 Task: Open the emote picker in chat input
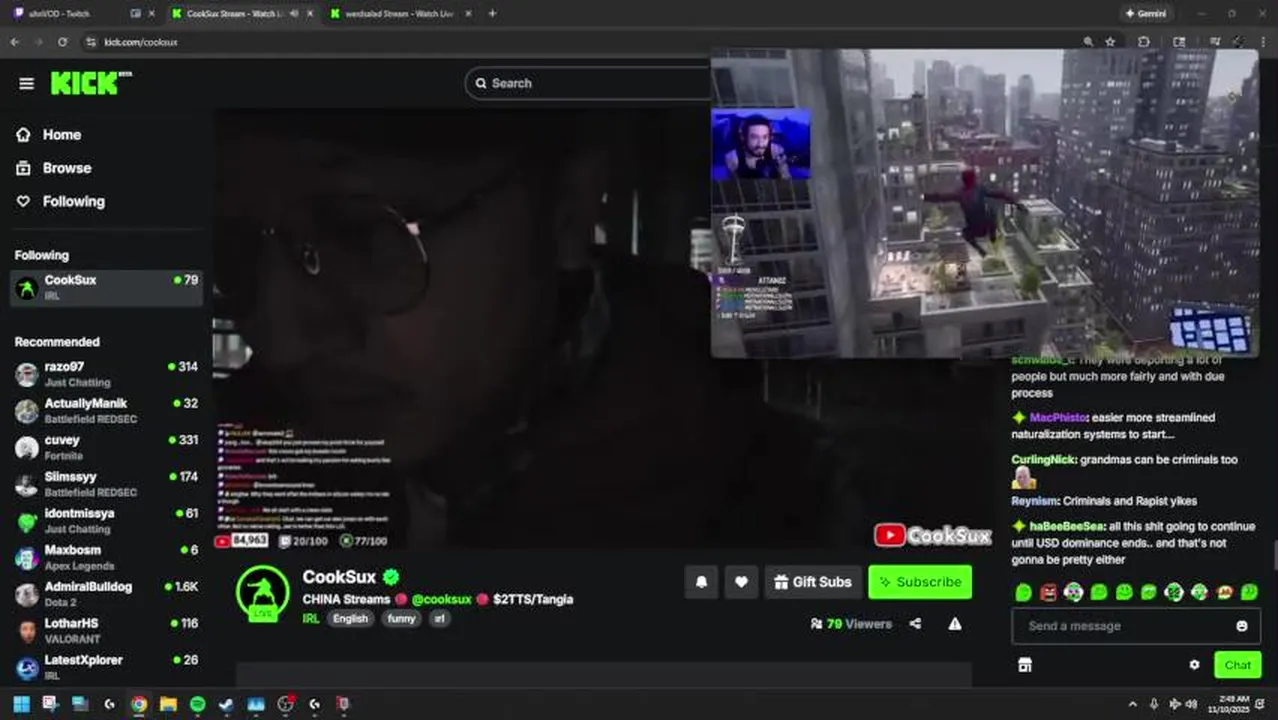tap(1242, 626)
